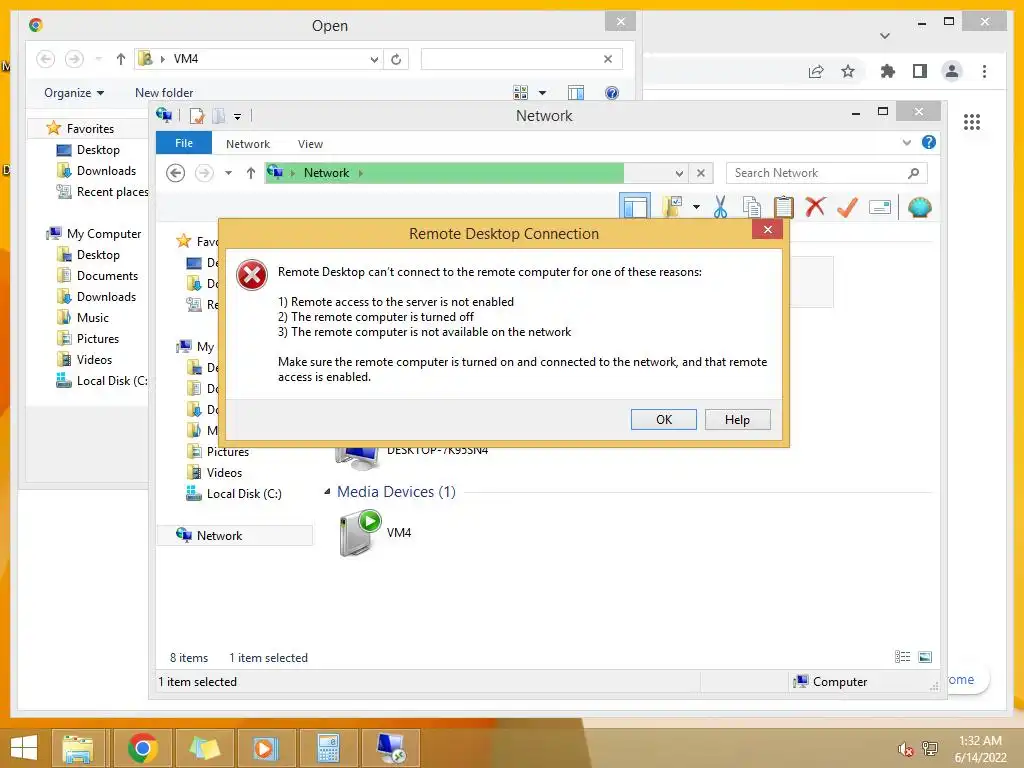Image resolution: width=1024 pixels, height=768 pixels.
Task: Click the teal shell icon in Network toolbar
Action: pos(920,207)
